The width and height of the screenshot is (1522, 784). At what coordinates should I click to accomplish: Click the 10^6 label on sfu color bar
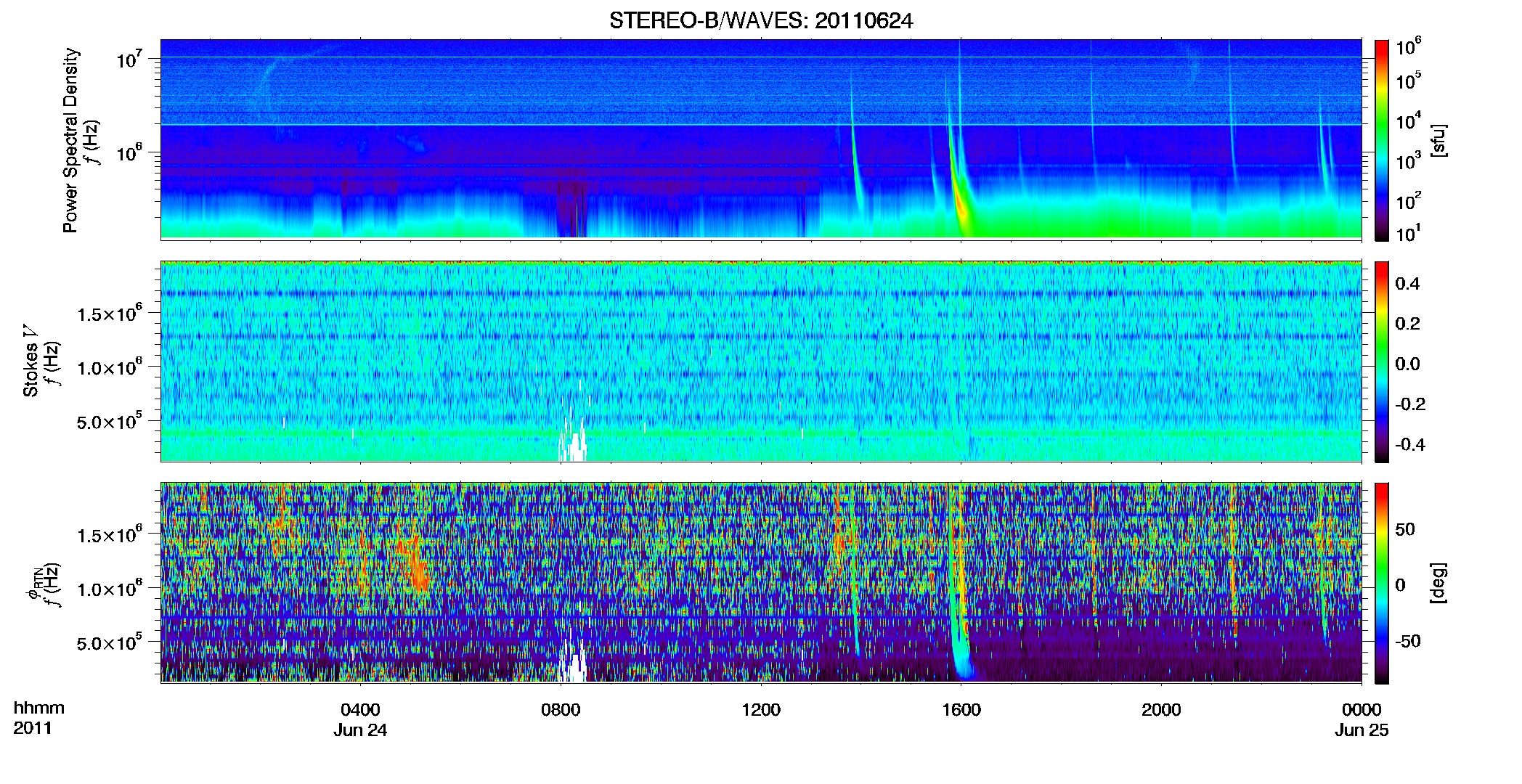click(x=1409, y=46)
